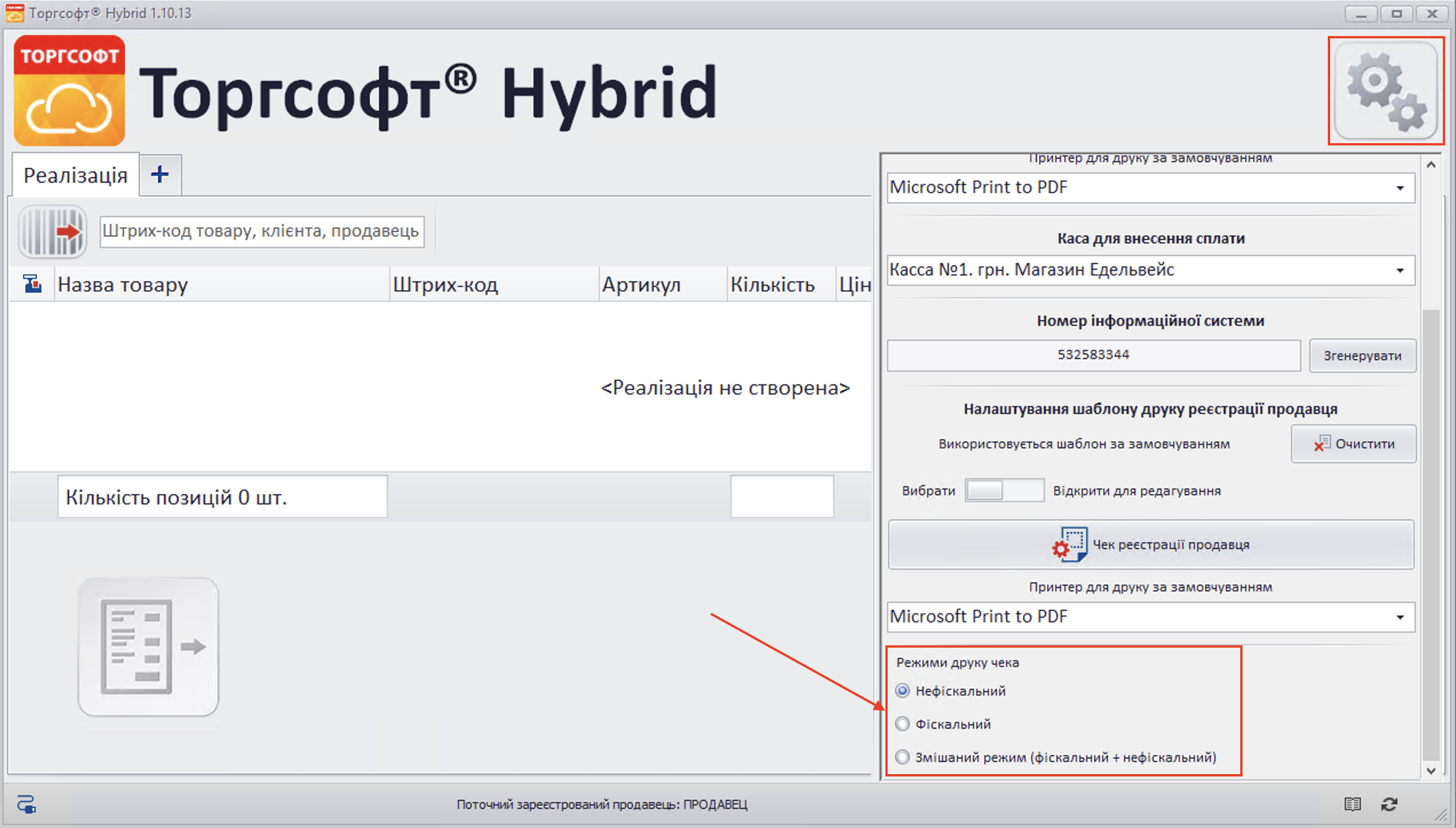The width and height of the screenshot is (1456, 828).
Task: Click the receipt document arrow icon
Action: (149, 647)
